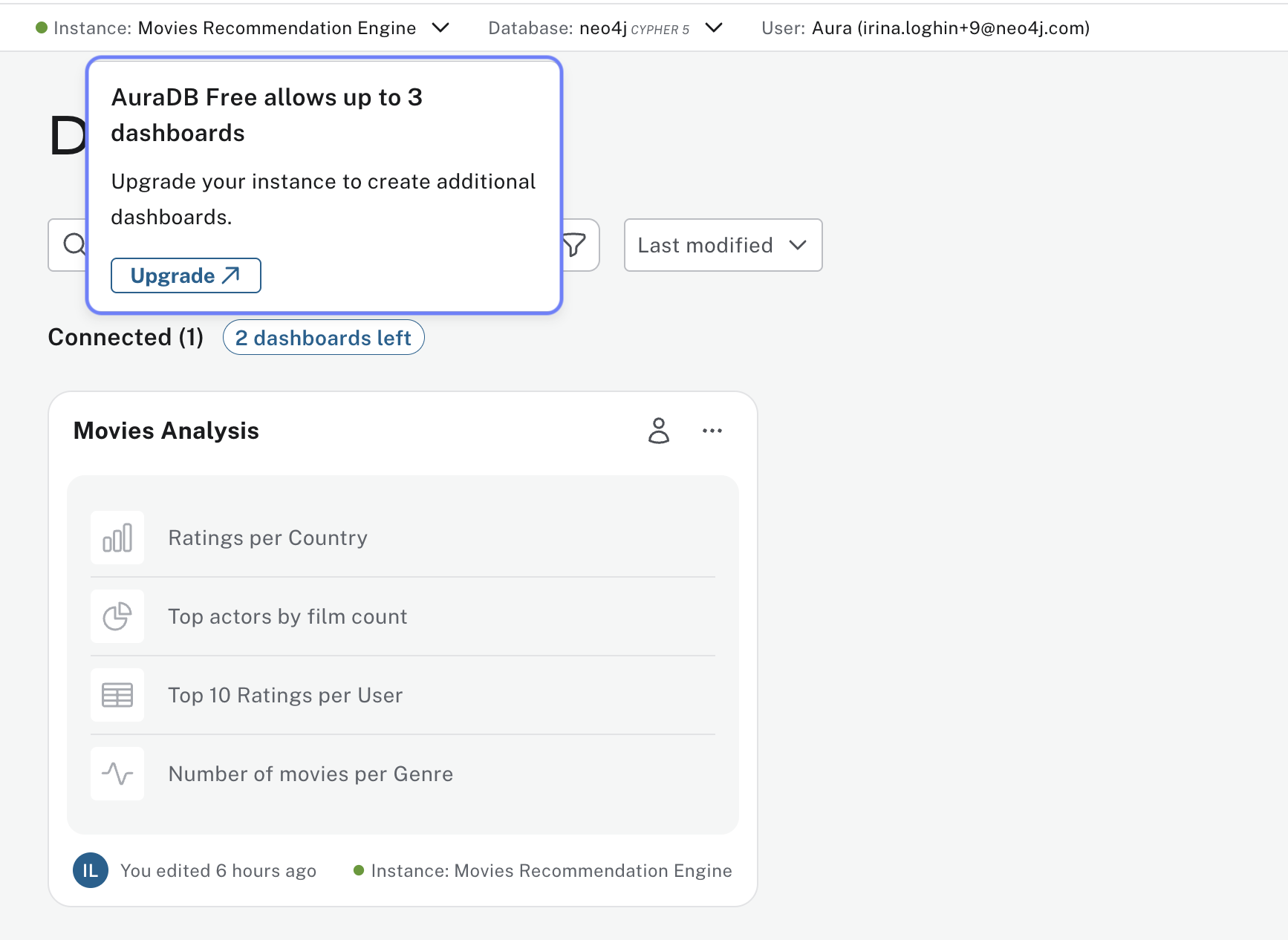
Task: Click the pie chart icon for Top actors
Action: (117, 616)
